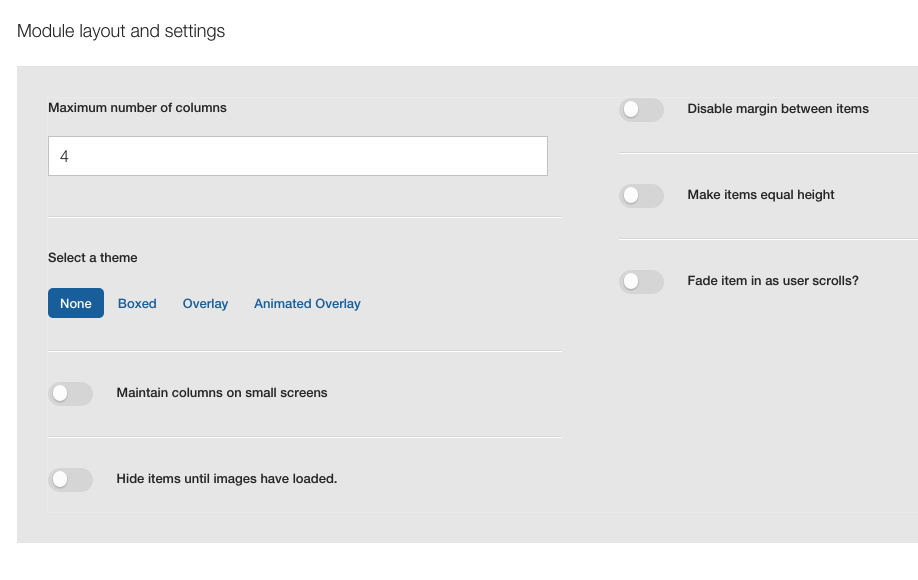
Task: Toggle the Maintain columns on small screens switch
Action: click(x=70, y=394)
